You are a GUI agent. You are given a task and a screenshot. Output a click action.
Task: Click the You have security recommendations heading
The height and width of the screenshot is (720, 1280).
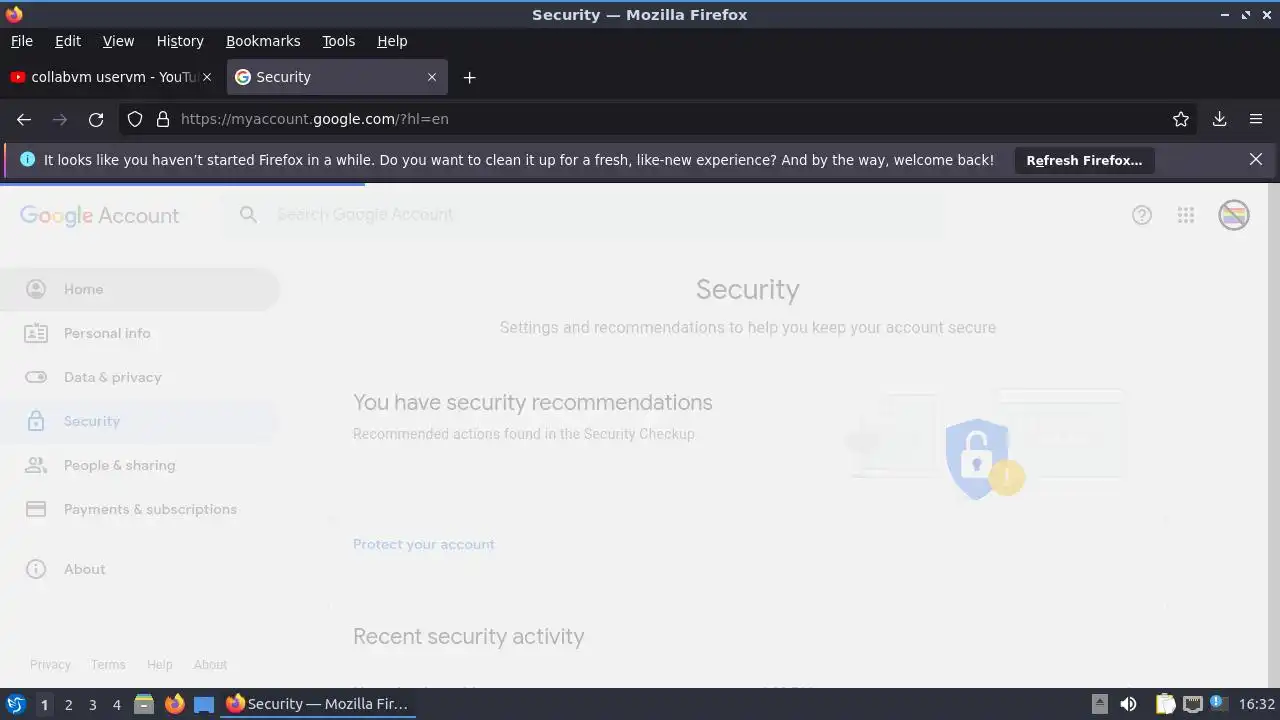click(533, 402)
